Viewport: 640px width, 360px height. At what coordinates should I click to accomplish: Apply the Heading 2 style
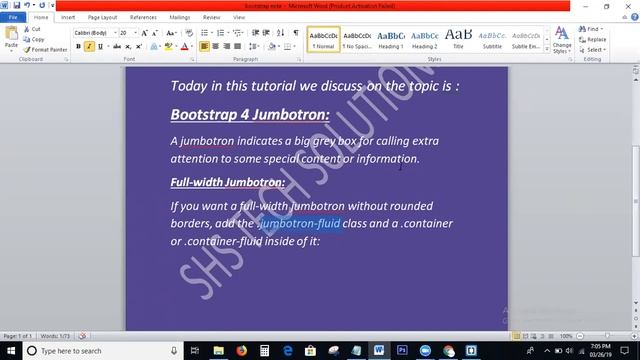point(424,40)
